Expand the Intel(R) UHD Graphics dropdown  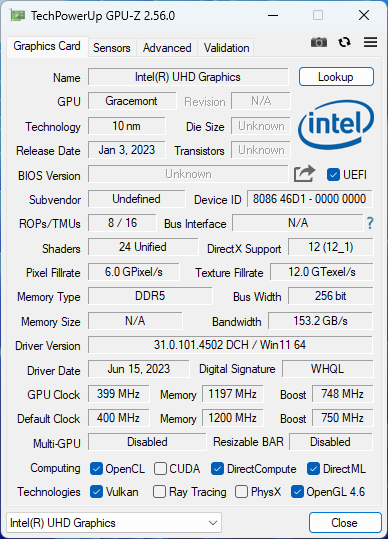114,523
